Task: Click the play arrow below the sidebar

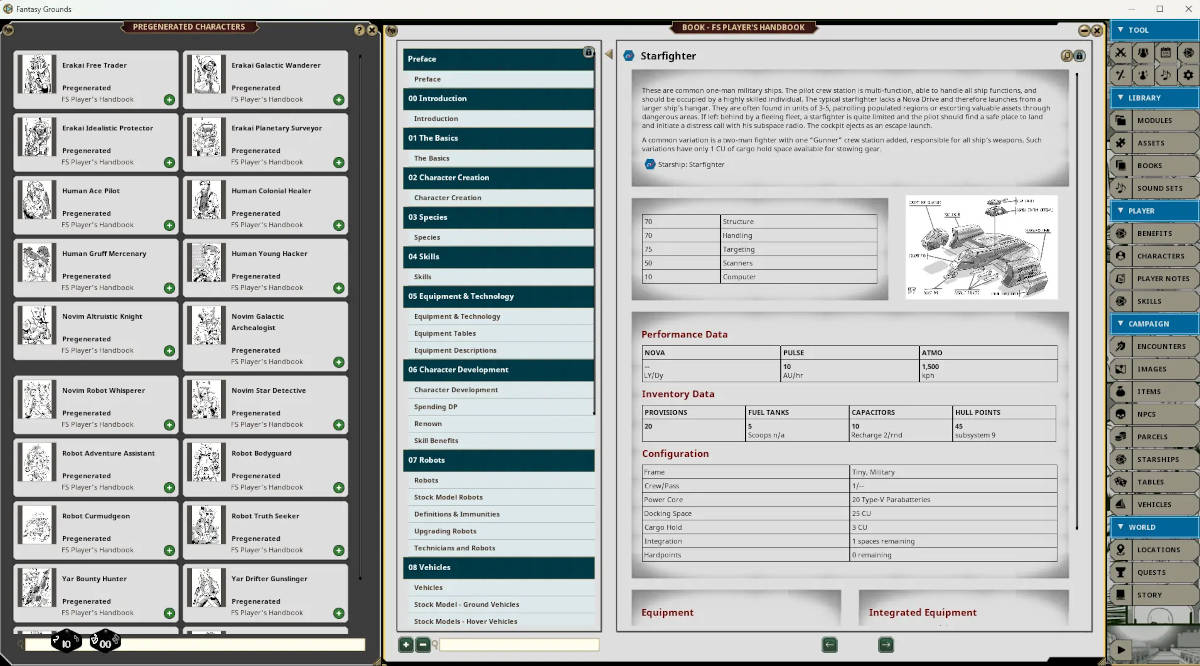Action: (x=1121, y=651)
